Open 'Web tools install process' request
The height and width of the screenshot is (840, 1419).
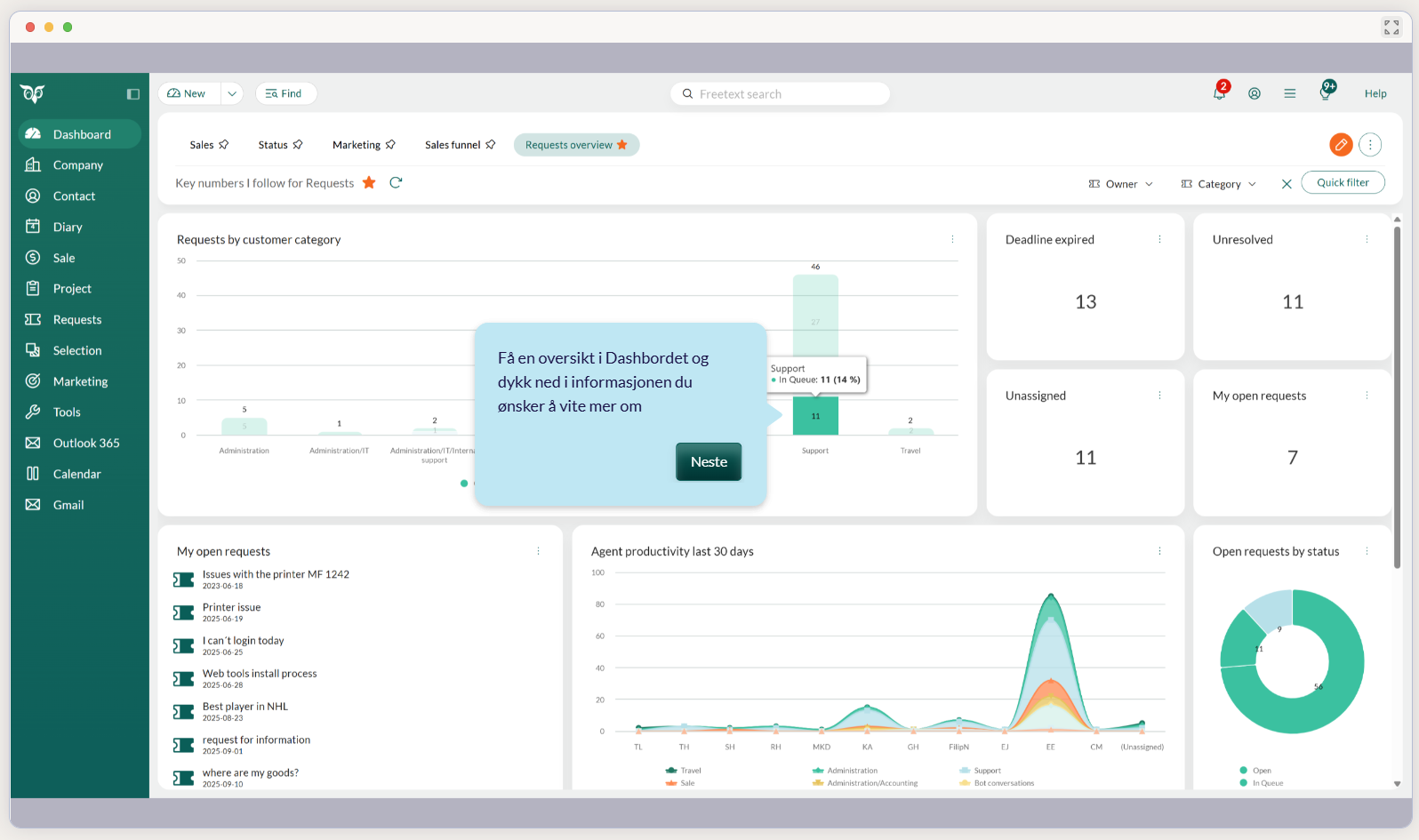tap(260, 673)
